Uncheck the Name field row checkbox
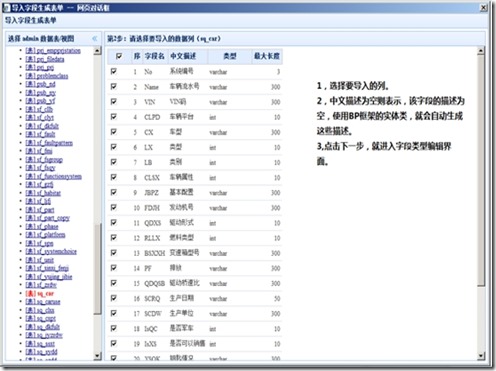496x371 pixels. (114, 86)
